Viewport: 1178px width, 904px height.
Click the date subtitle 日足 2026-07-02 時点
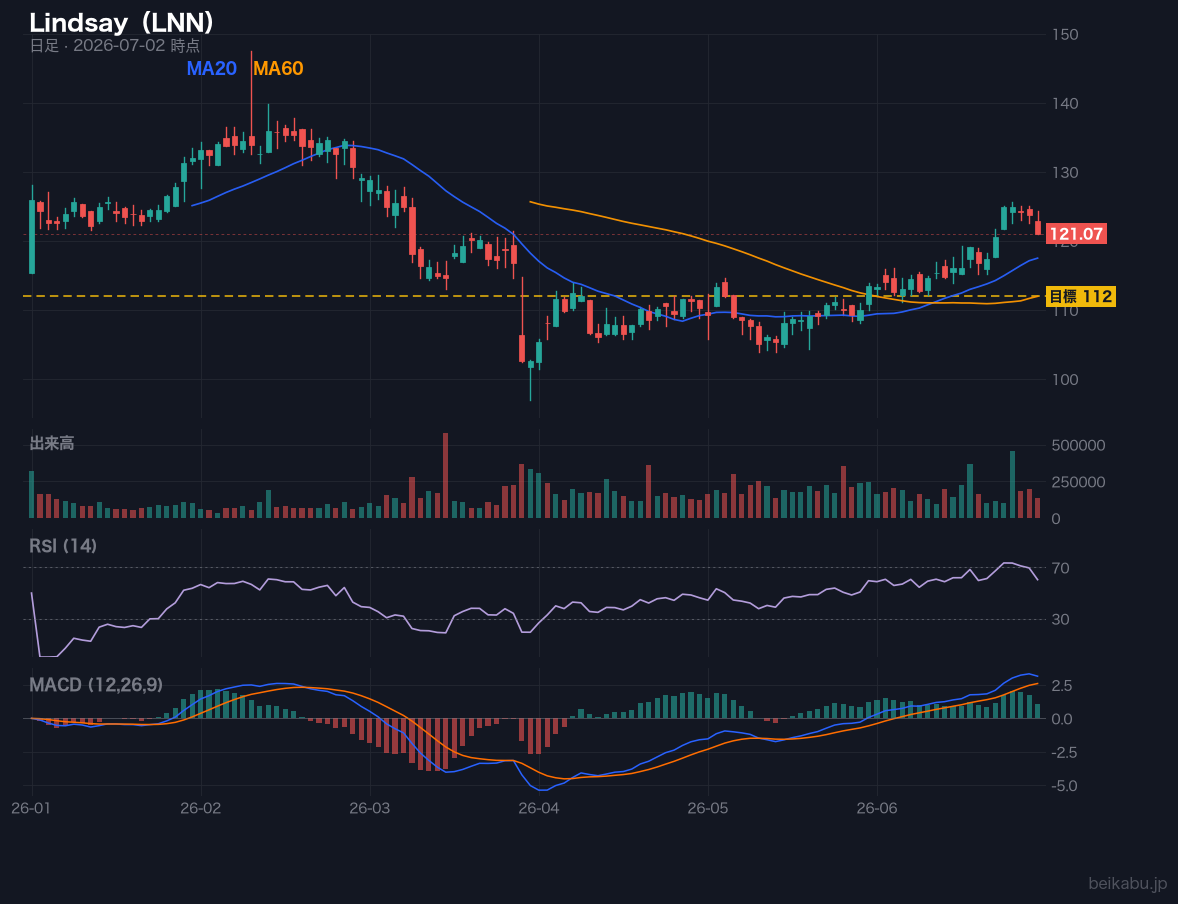click(x=115, y=45)
